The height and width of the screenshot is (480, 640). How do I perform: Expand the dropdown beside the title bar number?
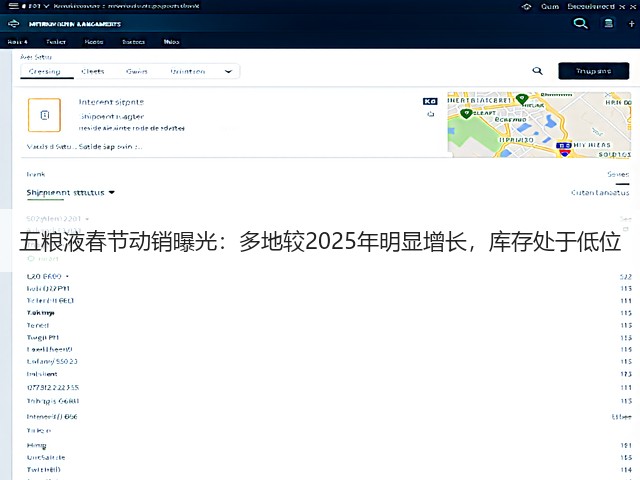46,6
